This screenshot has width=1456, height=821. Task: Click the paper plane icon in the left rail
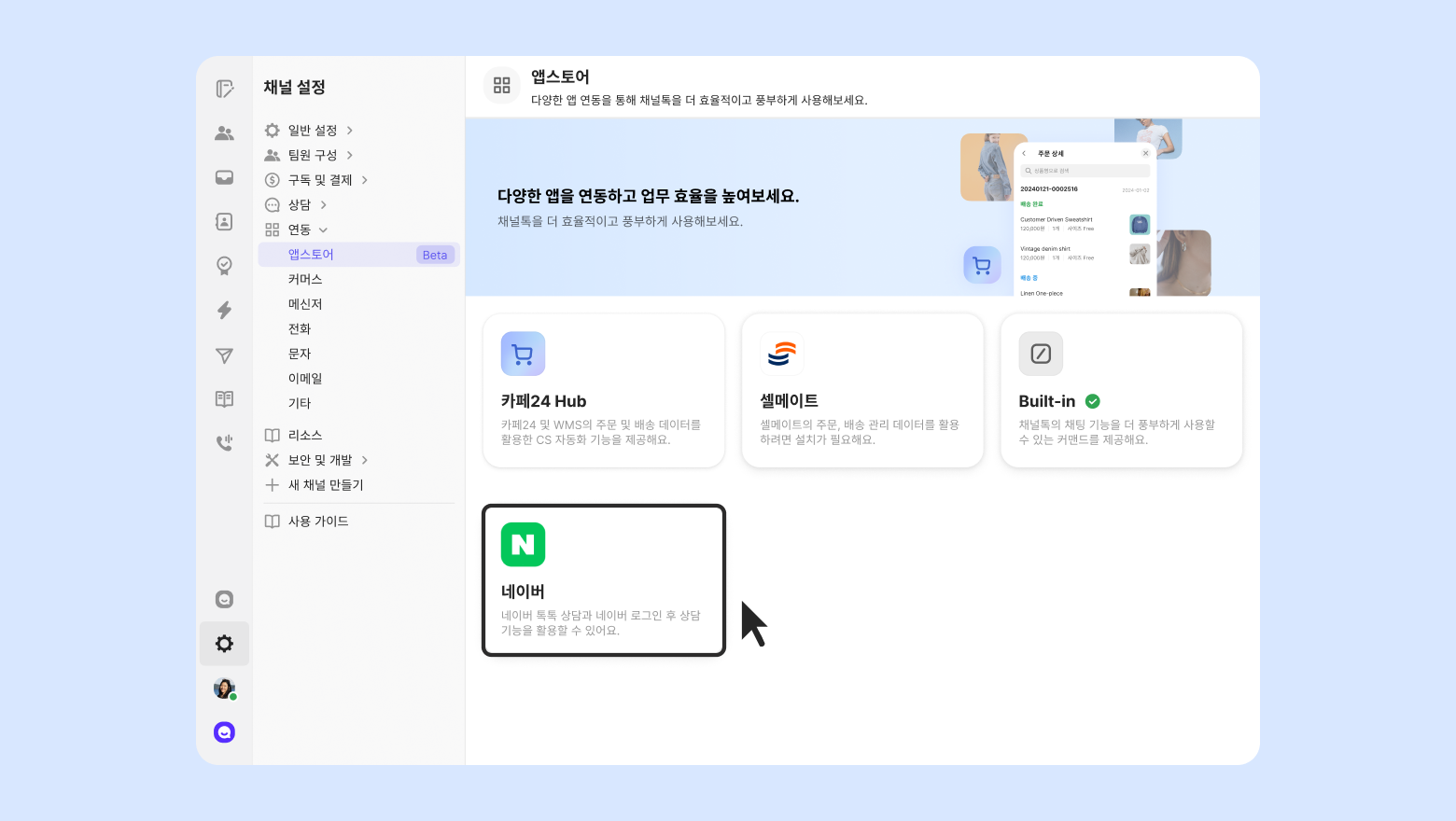224,355
